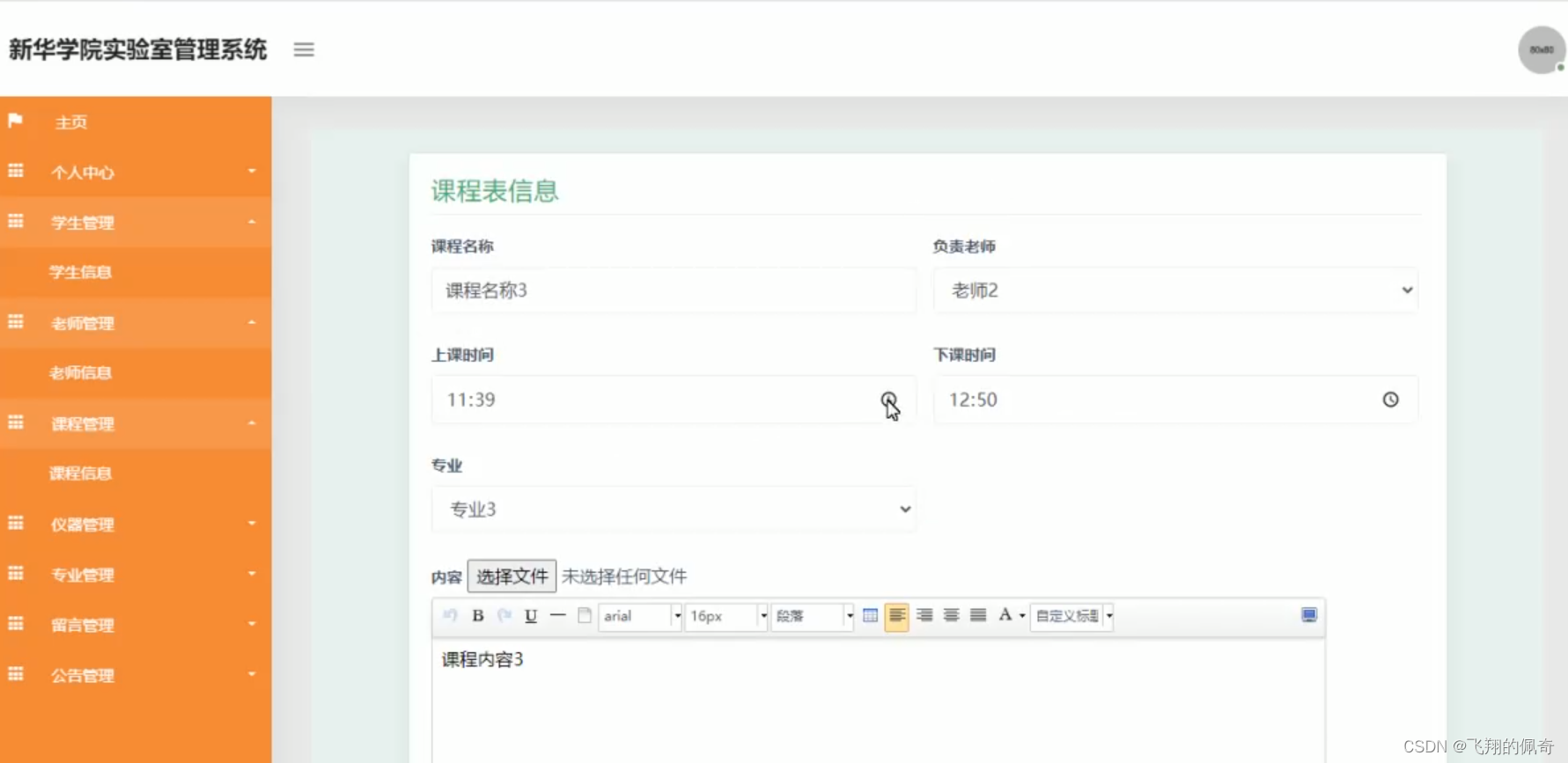Image resolution: width=1568 pixels, height=763 pixels.
Task: Click the editor undo icon
Action: 451,615
